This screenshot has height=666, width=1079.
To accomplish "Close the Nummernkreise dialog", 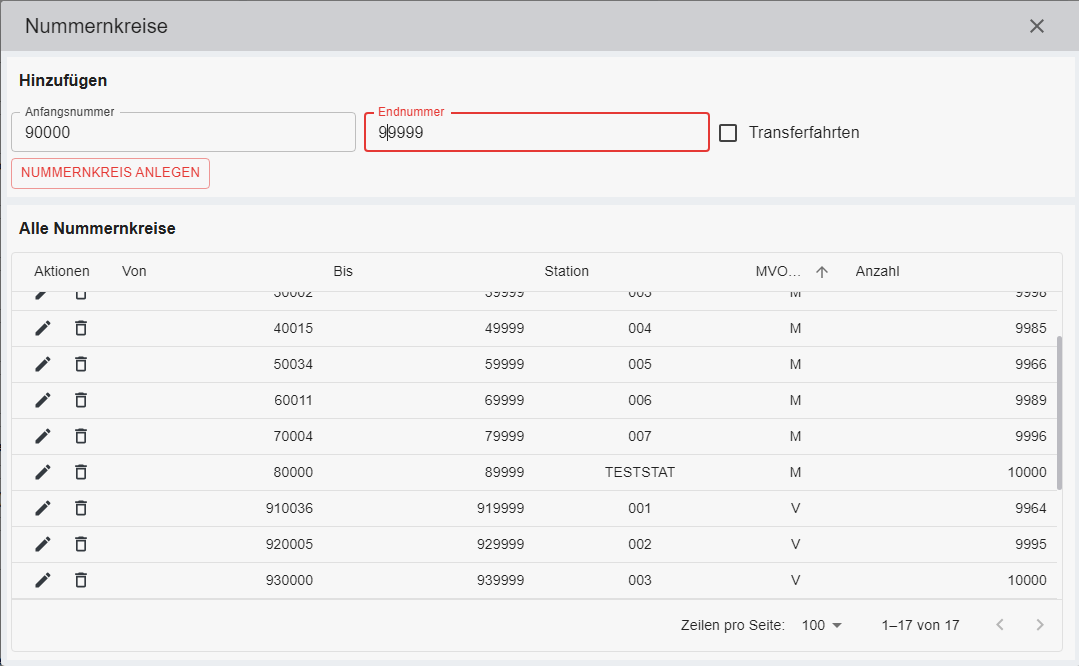I will click(x=1037, y=26).
